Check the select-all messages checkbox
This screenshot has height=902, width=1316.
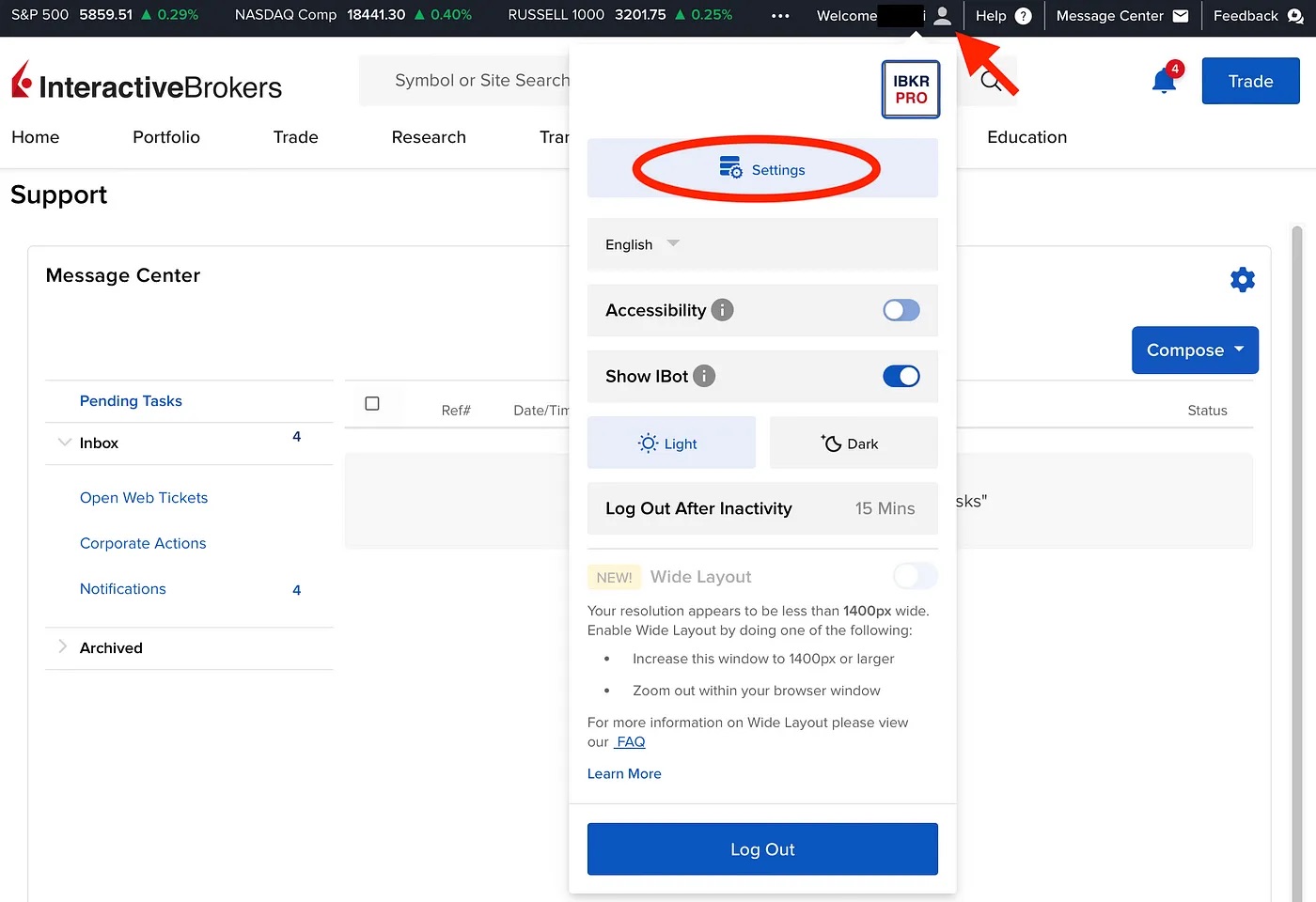coord(372,403)
